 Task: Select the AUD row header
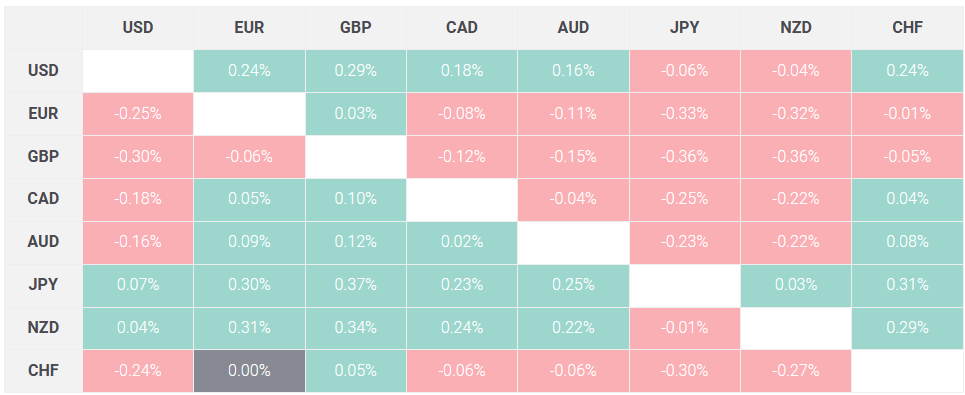(x=43, y=242)
